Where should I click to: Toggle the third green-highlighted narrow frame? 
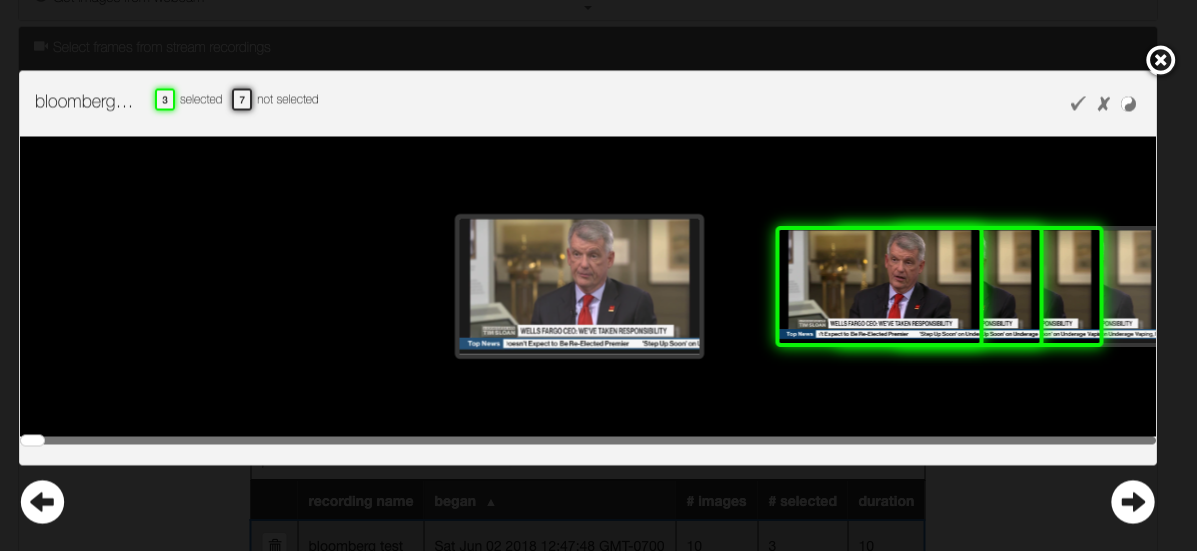1072,286
